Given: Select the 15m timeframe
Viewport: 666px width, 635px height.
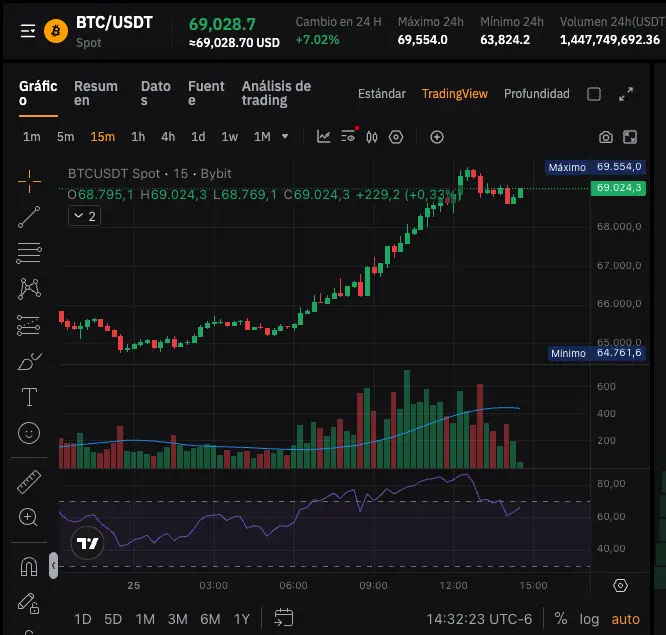Looking at the screenshot, I should click(x=102, y=137).
